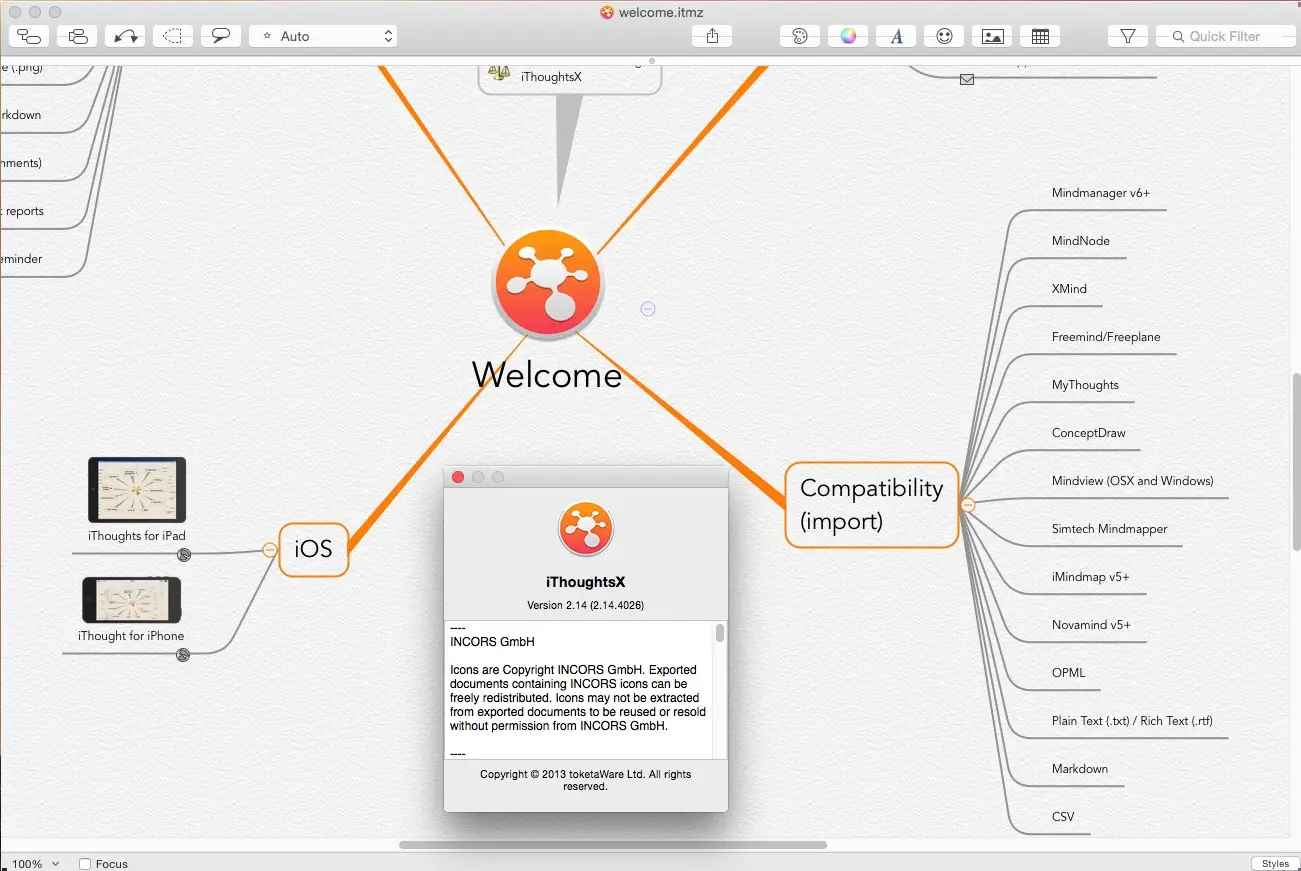The width and height of the screenshot is (1301, 871).
Task: Enable the Focus checkbox
Action: 85,864
